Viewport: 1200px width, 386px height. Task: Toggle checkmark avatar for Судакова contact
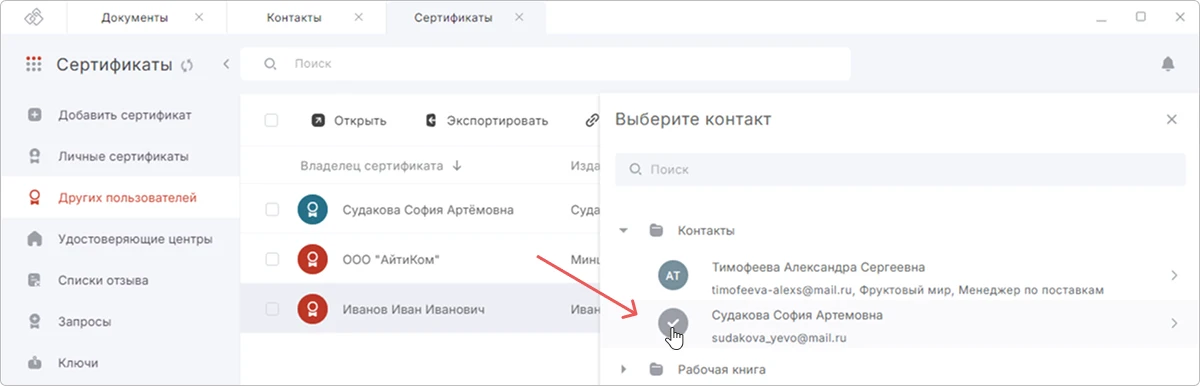673,322
